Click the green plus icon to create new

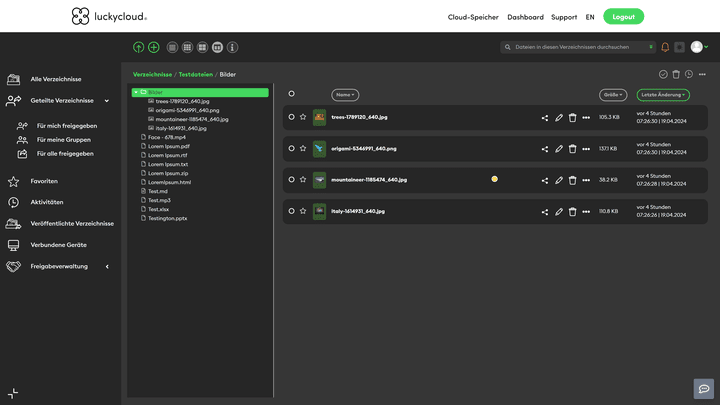coord(154,47)
